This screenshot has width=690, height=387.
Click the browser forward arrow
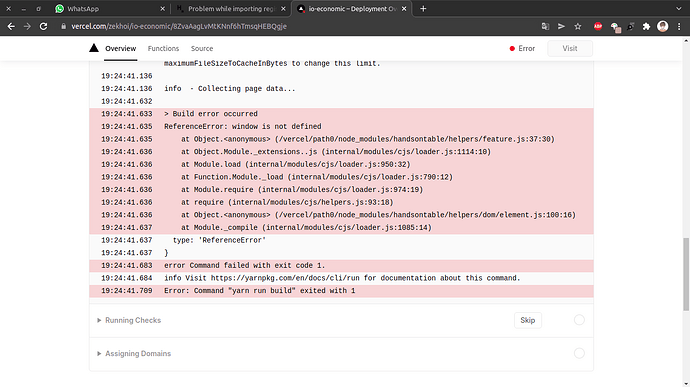tap(27, 26)
